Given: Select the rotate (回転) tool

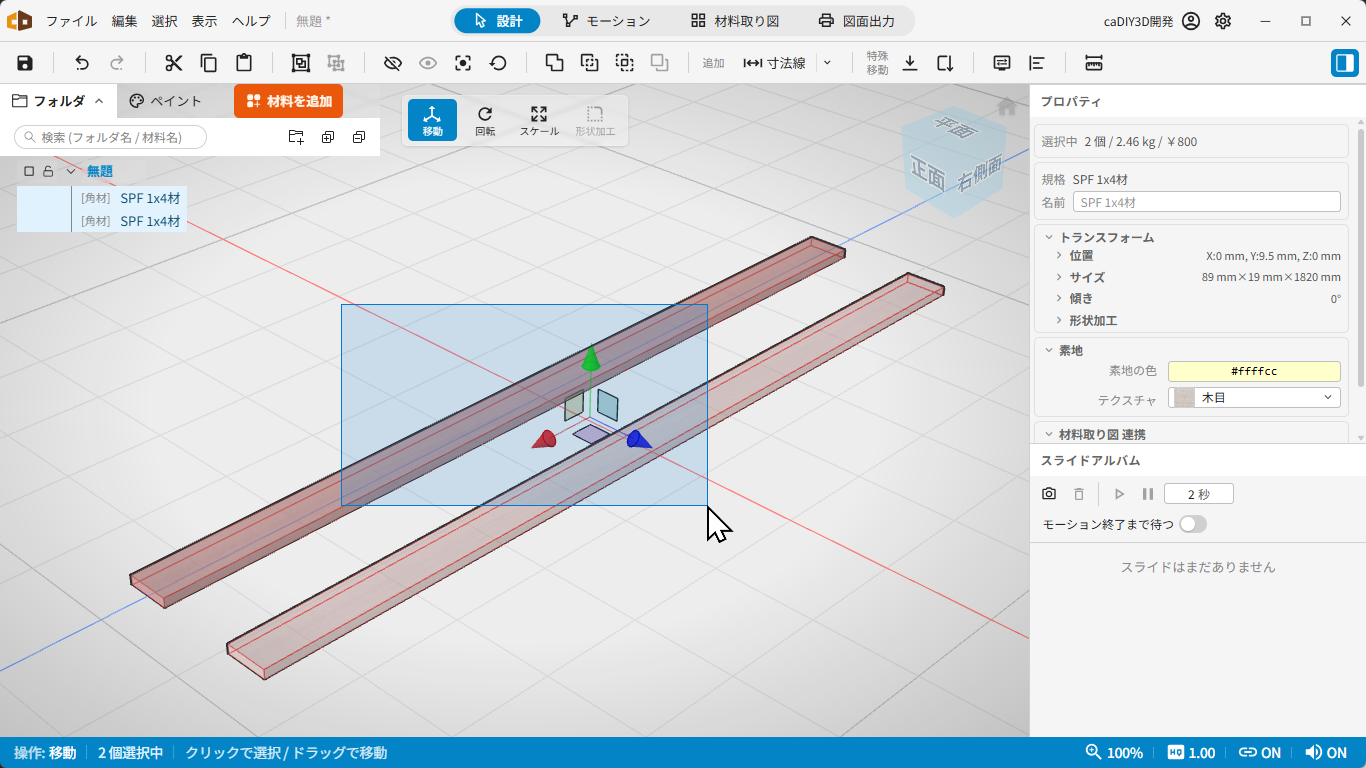Looking at the screenshot, I should tap(485, 120).
